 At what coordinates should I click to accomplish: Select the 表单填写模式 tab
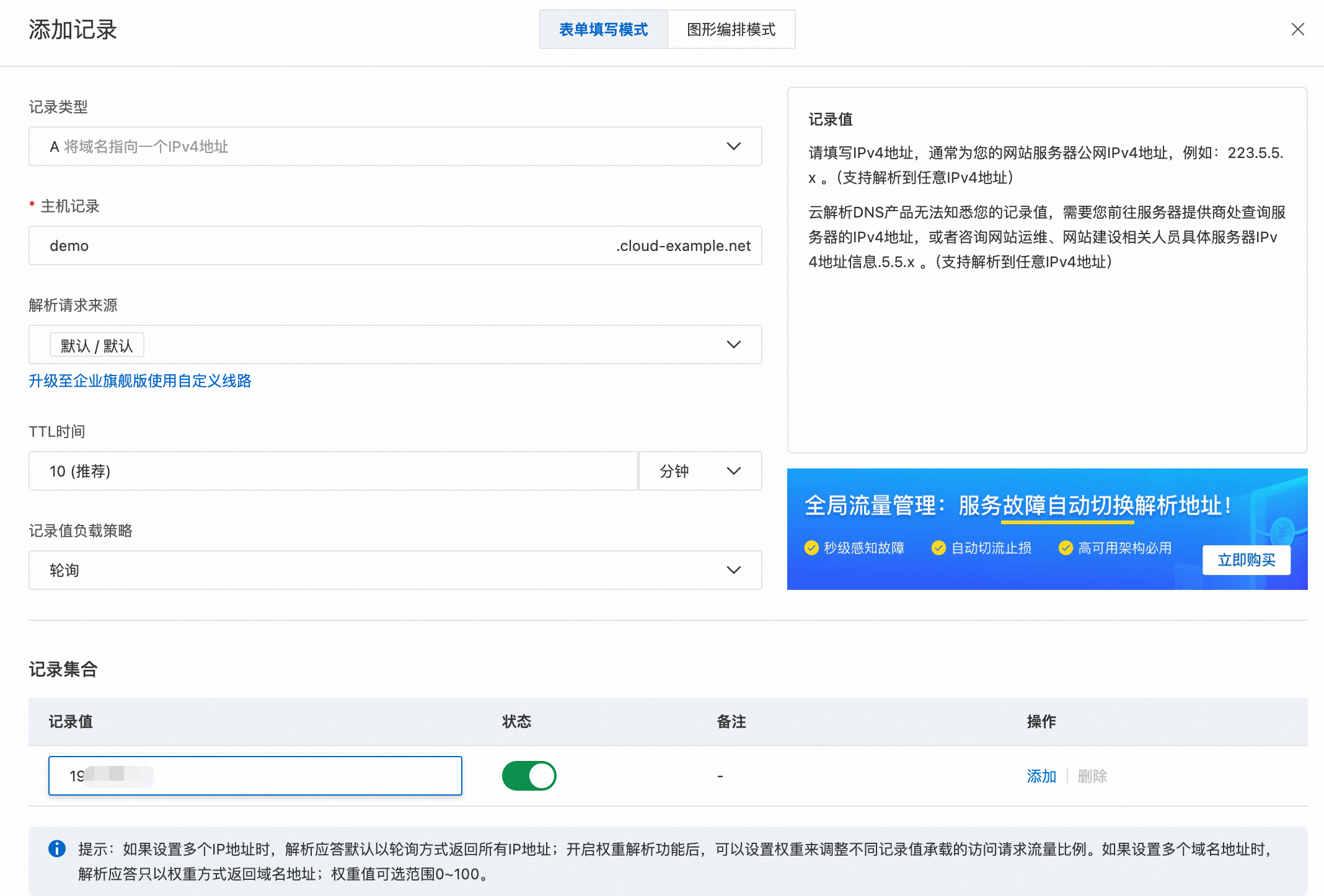pos(603,29)
